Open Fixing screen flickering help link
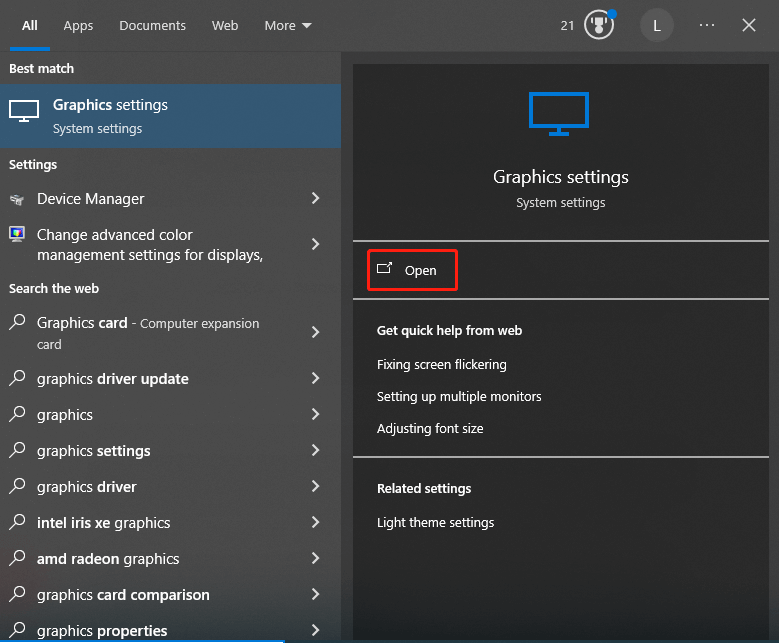Screen dimensions: 779x643 [441, 365]
